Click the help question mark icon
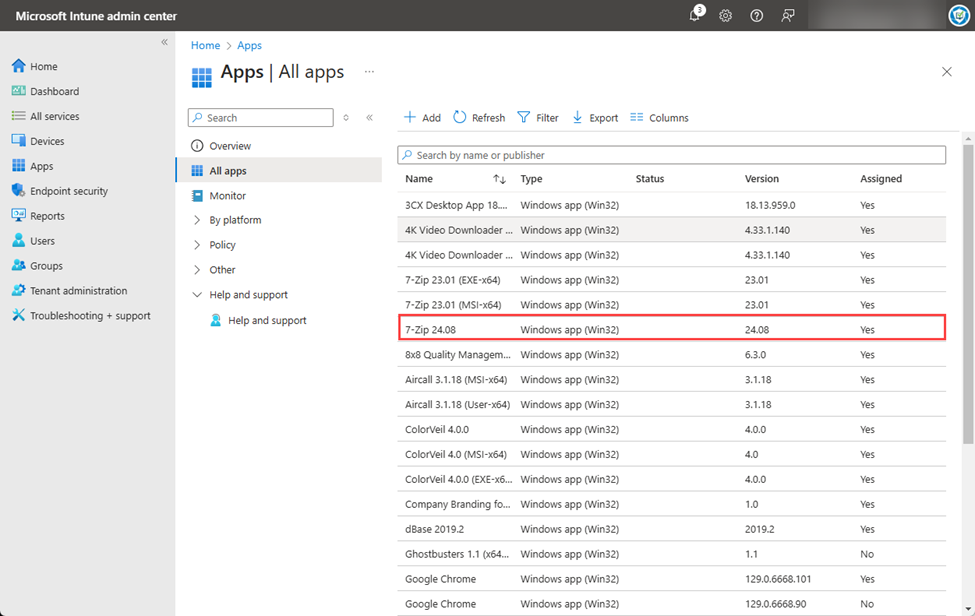975x616 pixels. (x=757, y=16)
